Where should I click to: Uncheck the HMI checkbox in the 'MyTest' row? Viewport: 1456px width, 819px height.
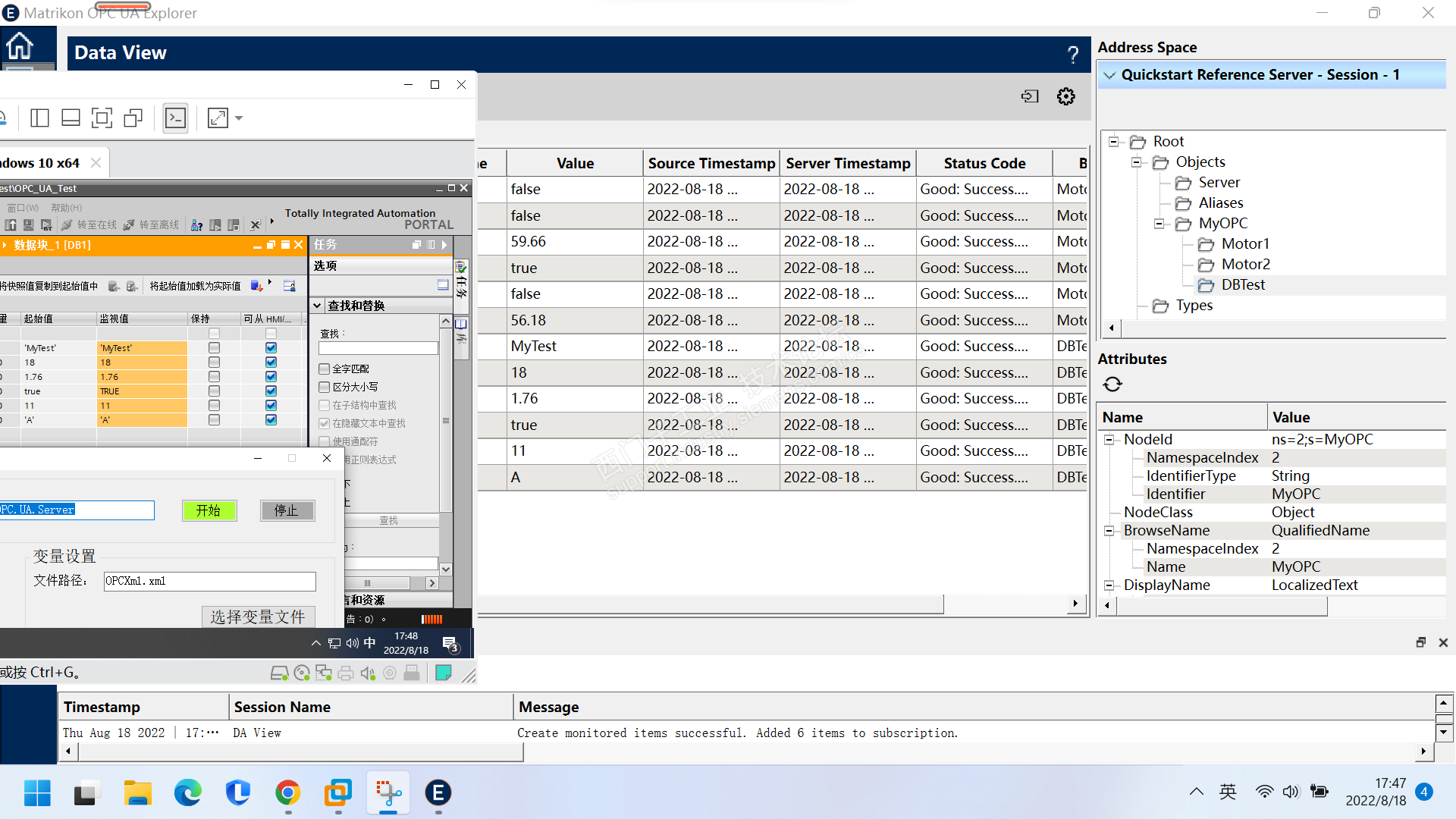(x=271, y=348)
